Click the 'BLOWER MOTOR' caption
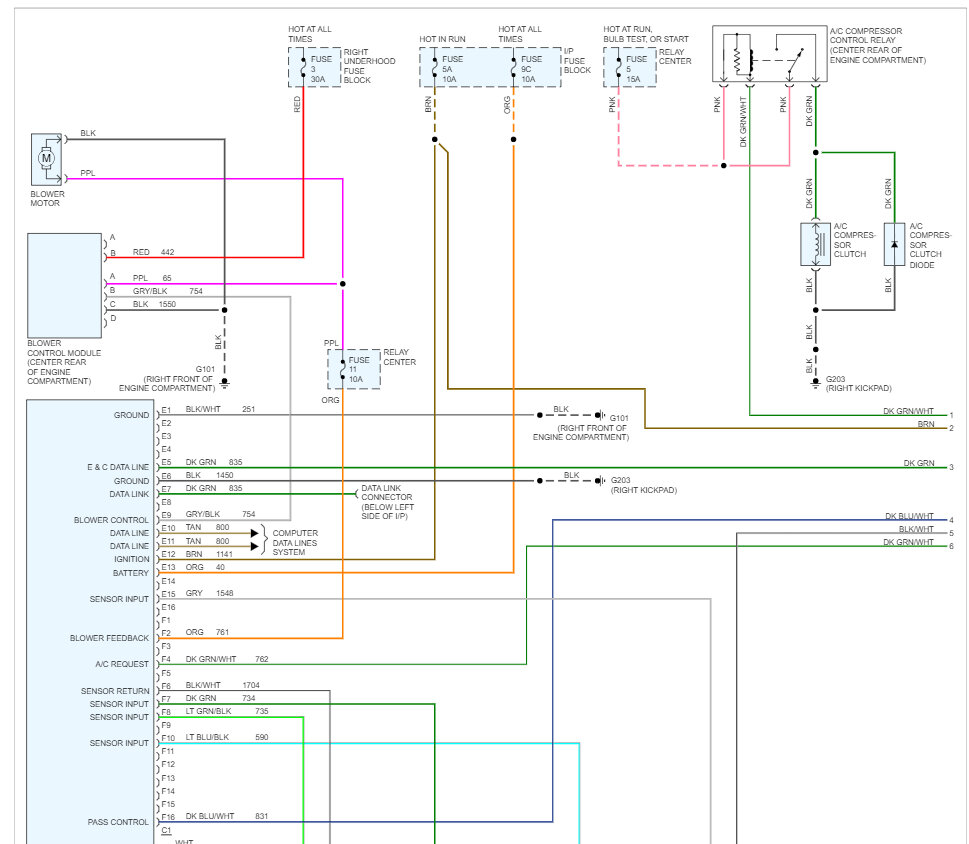 tap(48, 198)
